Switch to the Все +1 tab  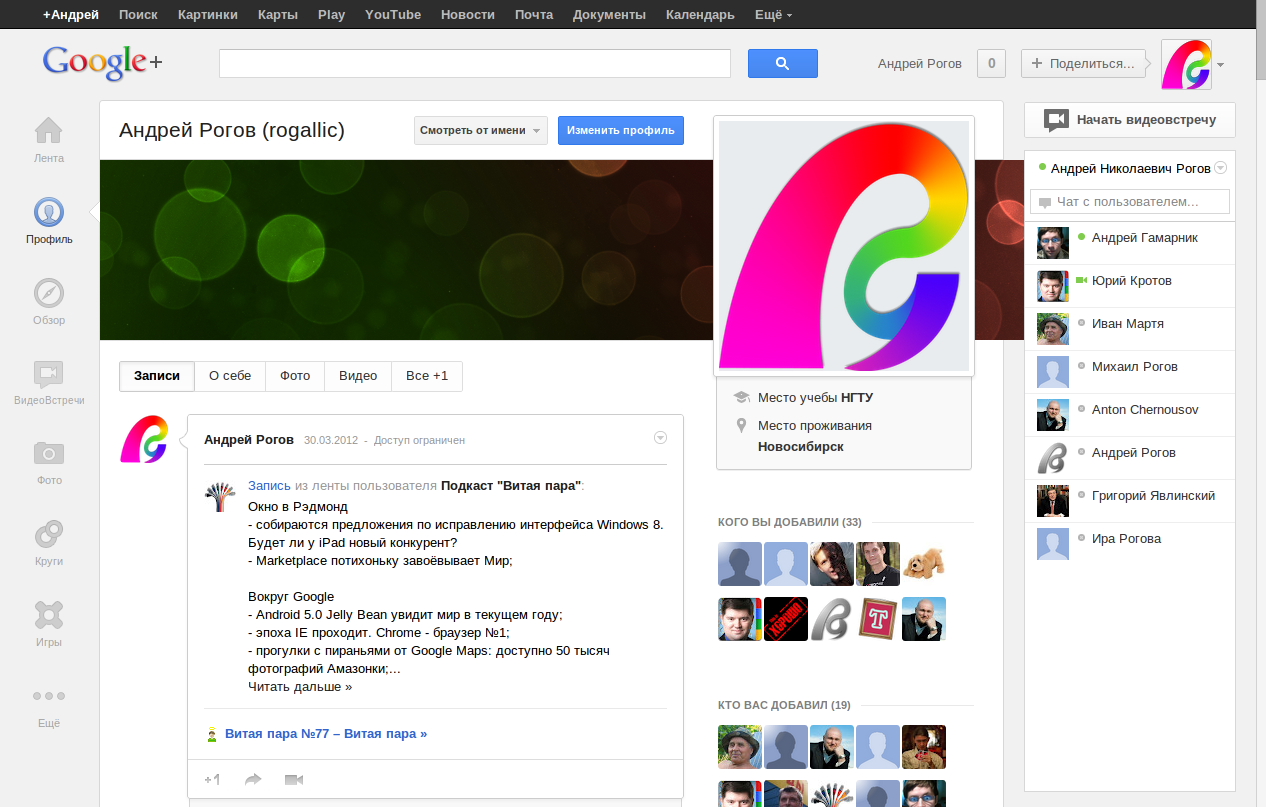click(427, 376)
